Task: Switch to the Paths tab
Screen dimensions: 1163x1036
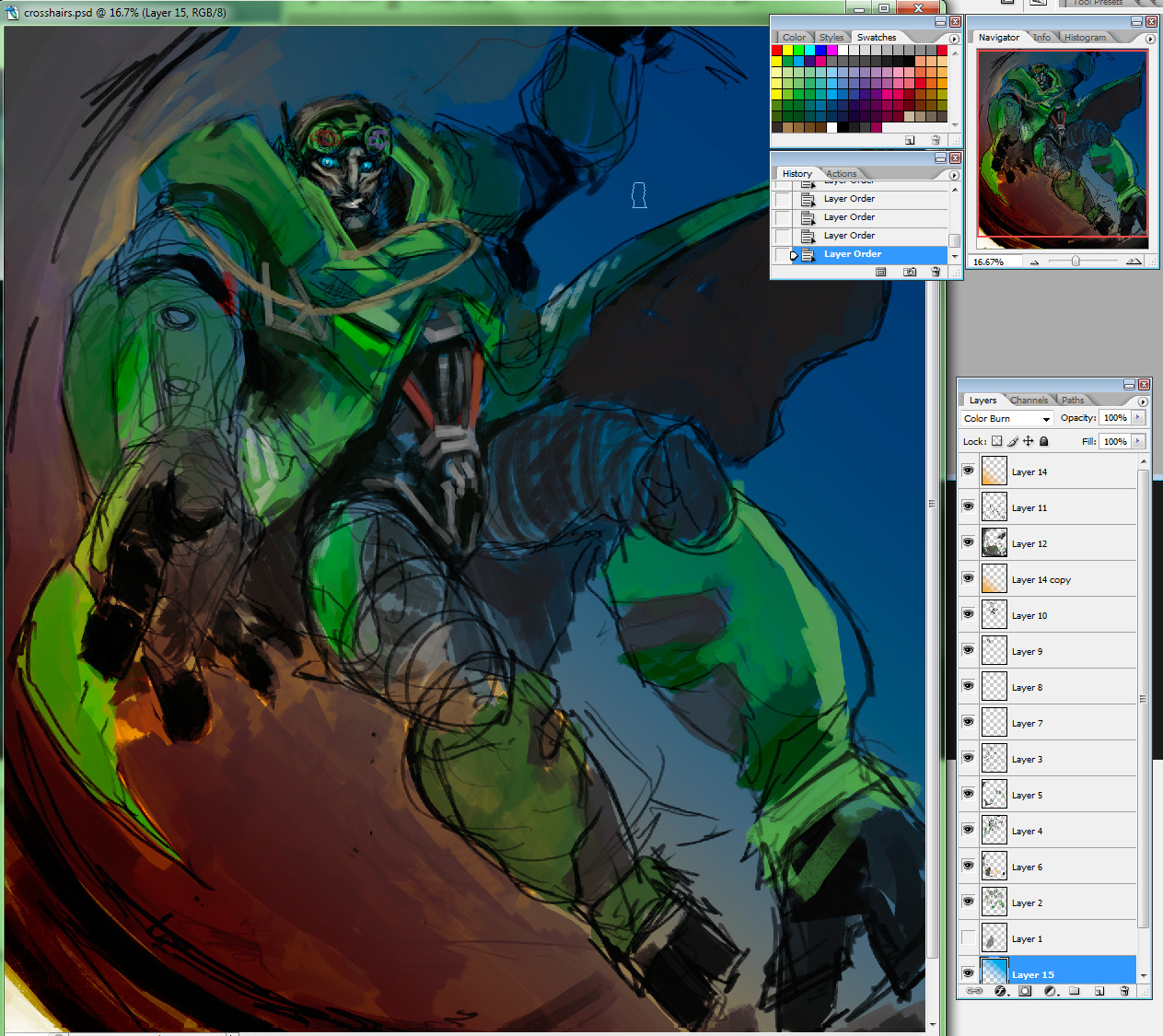Action: pos(1073,401)
